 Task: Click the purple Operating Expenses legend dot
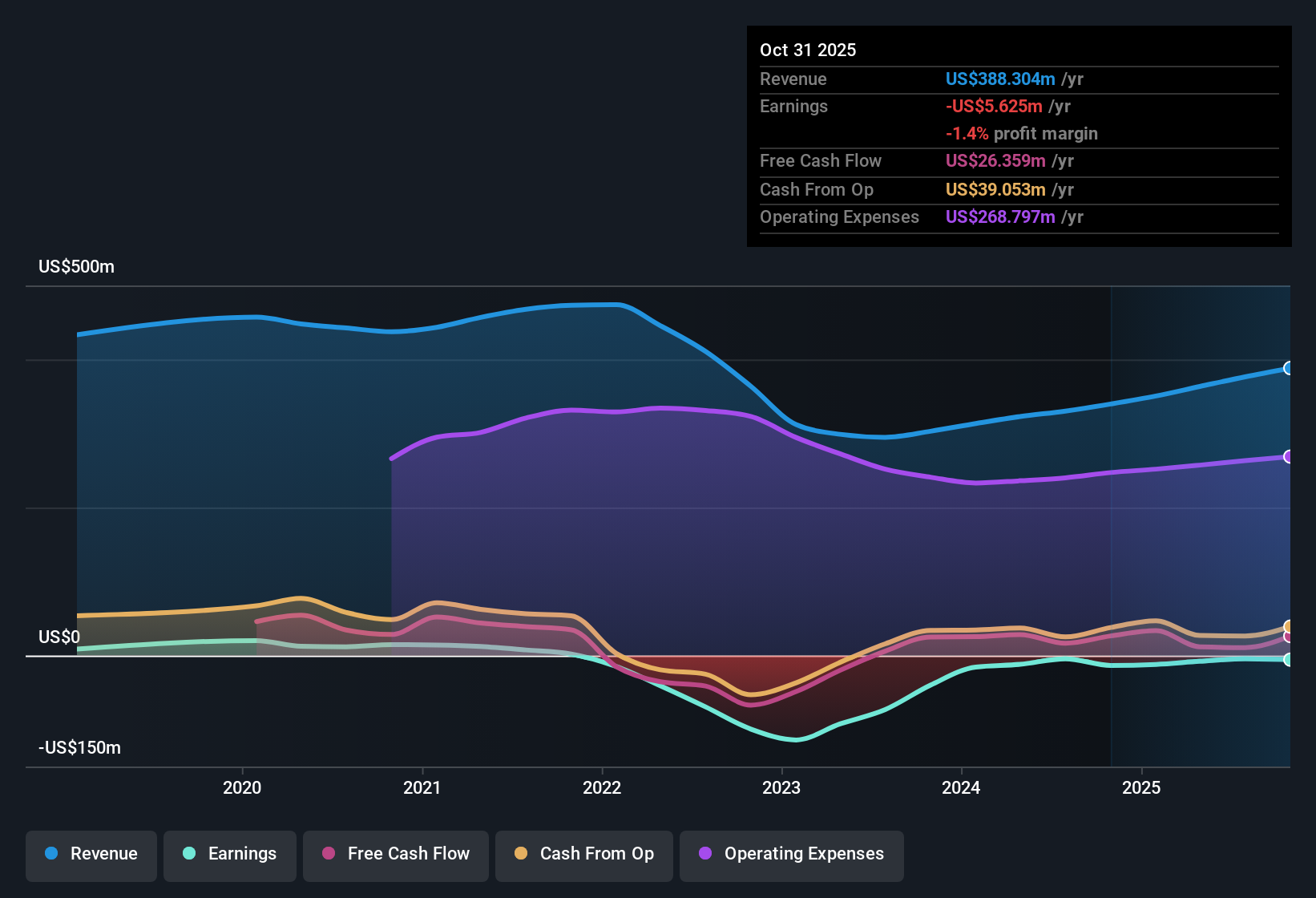pyautogui.click(x=704, y=855)
